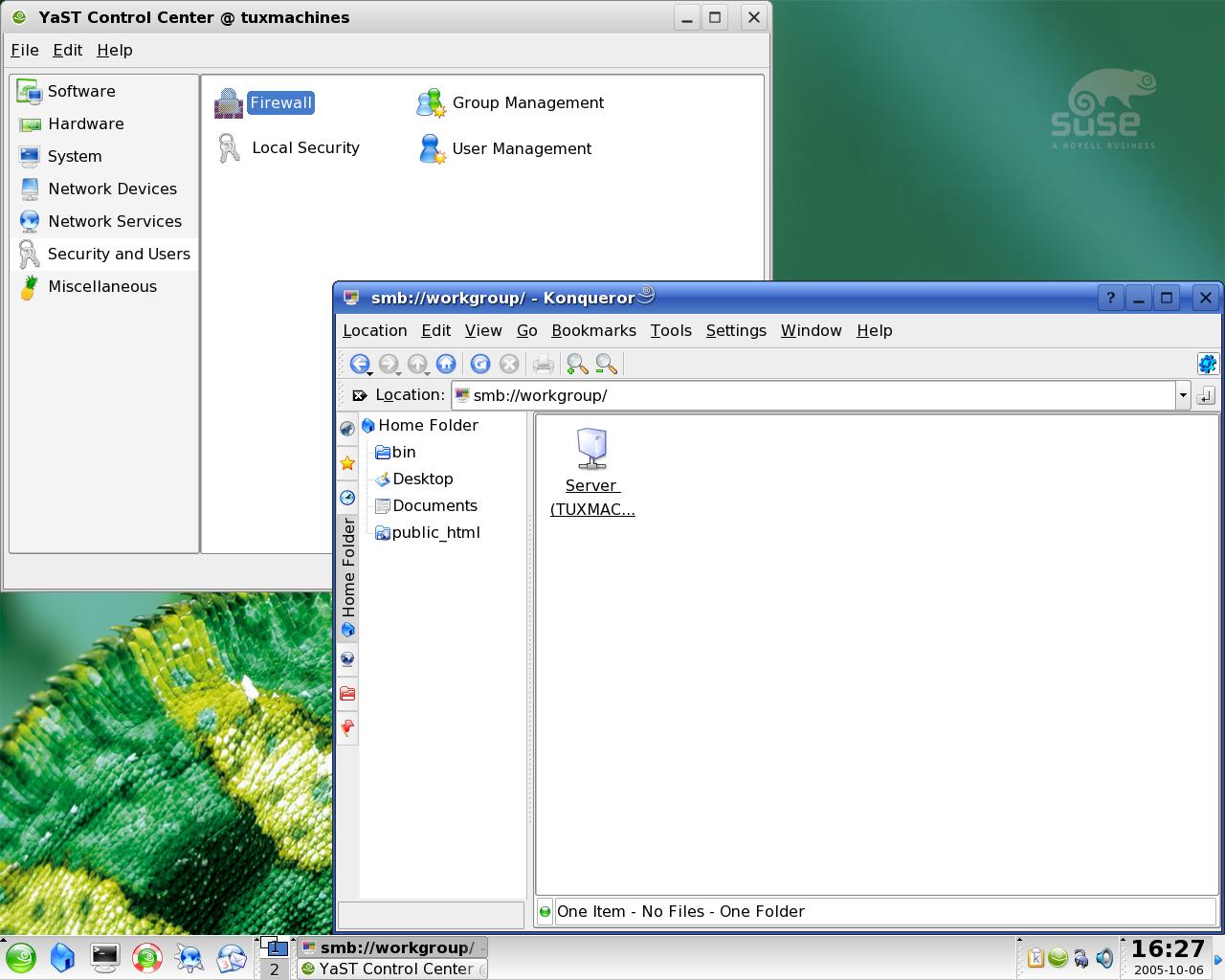The image size is (1225, 980).
Task: Open the Window menu in Konqueror
Action: [x=812, y=330]
